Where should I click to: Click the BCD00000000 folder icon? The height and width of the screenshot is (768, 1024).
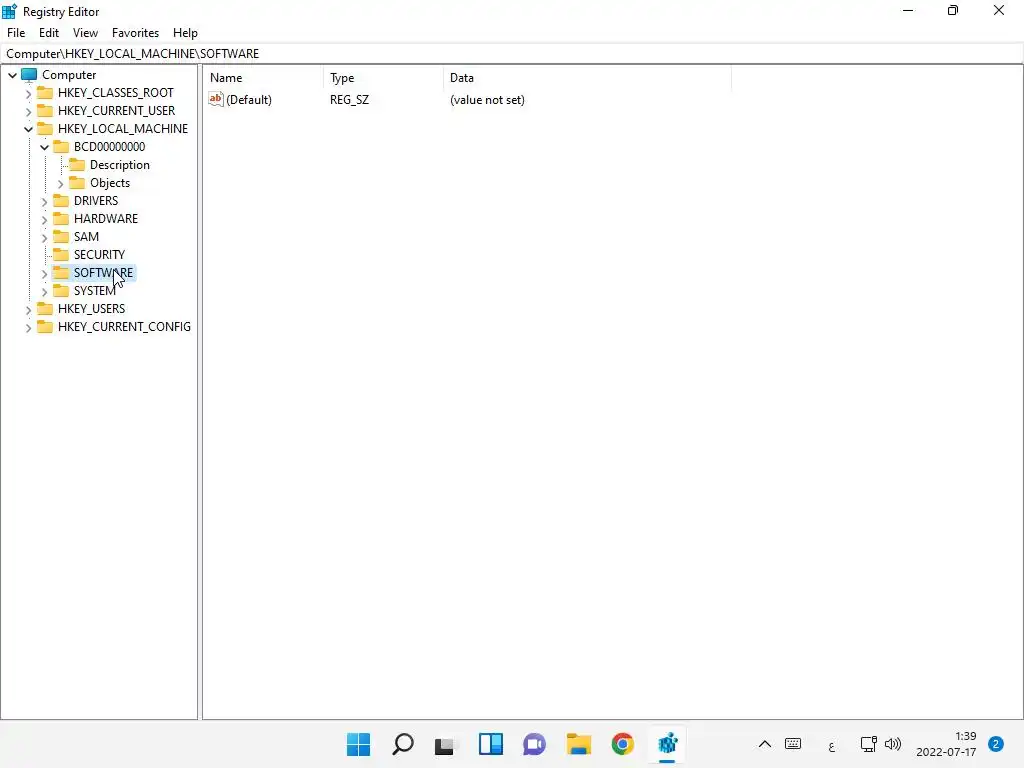[x=61, y=146]
